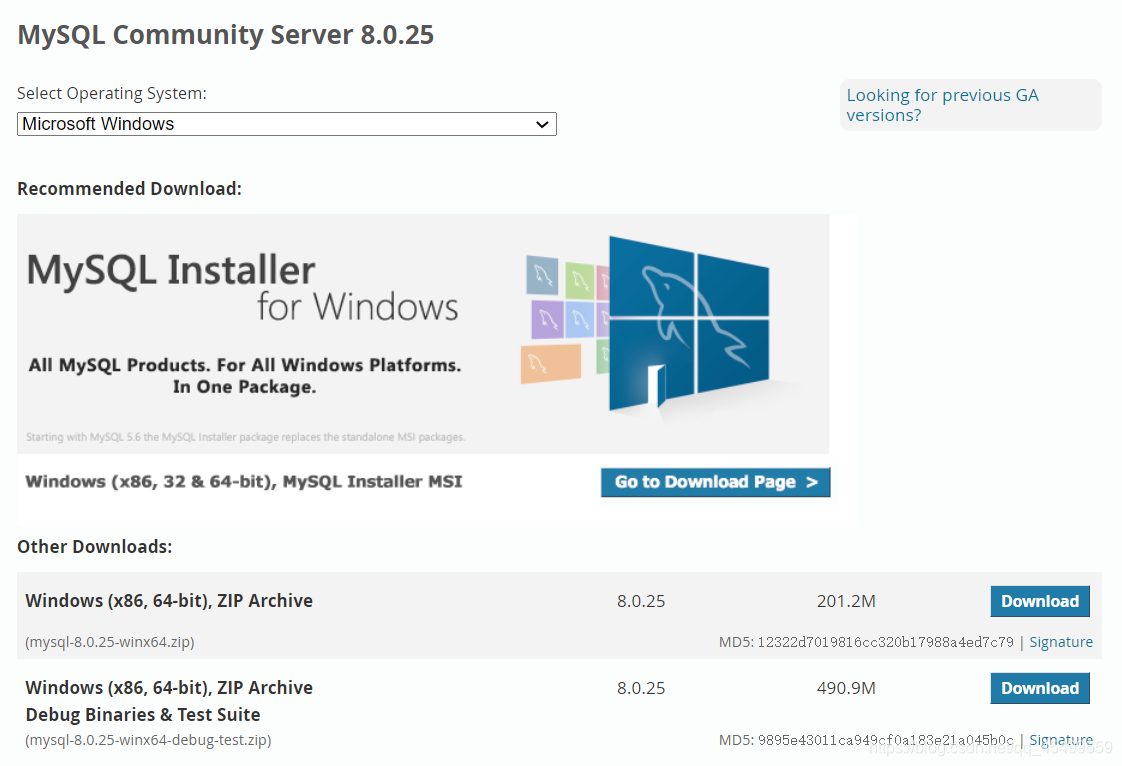Click the 8.0.25 version in Debug Binaries row
This screenshot has height=766, width=1122.
tap(641, 688)
